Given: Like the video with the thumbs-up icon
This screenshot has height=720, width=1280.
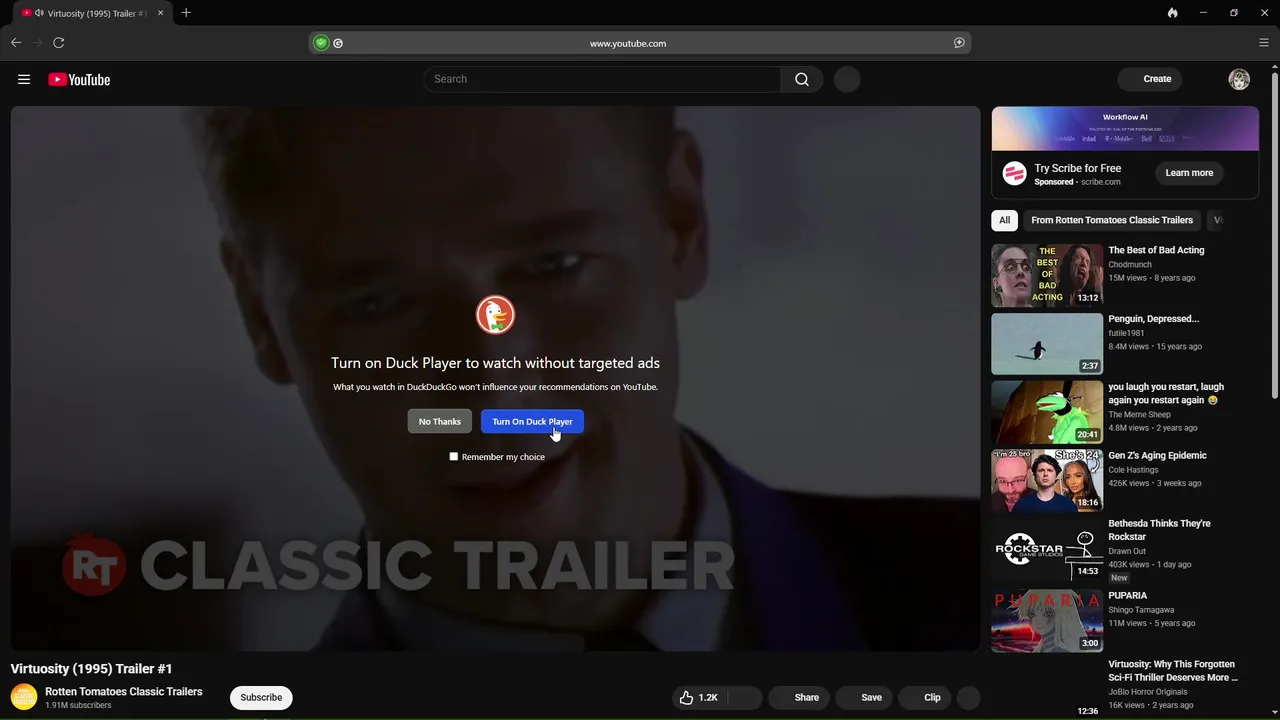Looking at the screenshot, I should coord(687,698).
